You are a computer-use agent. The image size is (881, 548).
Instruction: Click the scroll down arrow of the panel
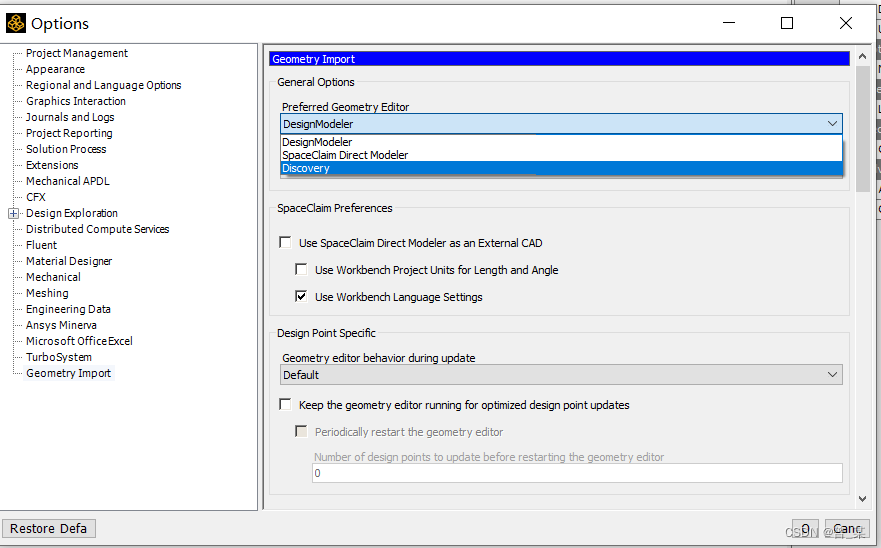pos(862,499)
